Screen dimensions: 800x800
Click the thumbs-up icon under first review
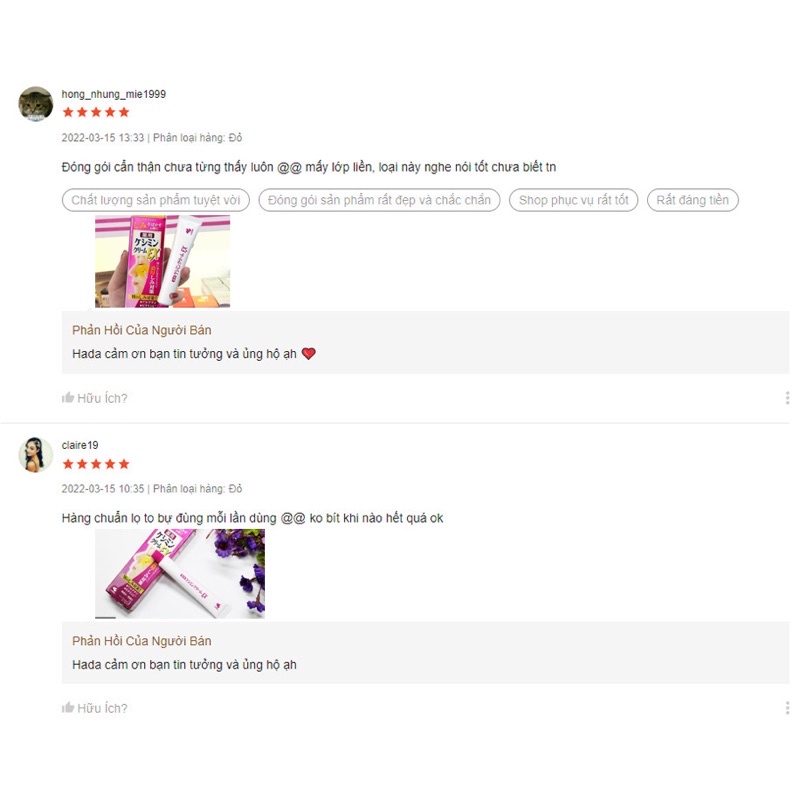pyautogui.click(x=68, y=397)
